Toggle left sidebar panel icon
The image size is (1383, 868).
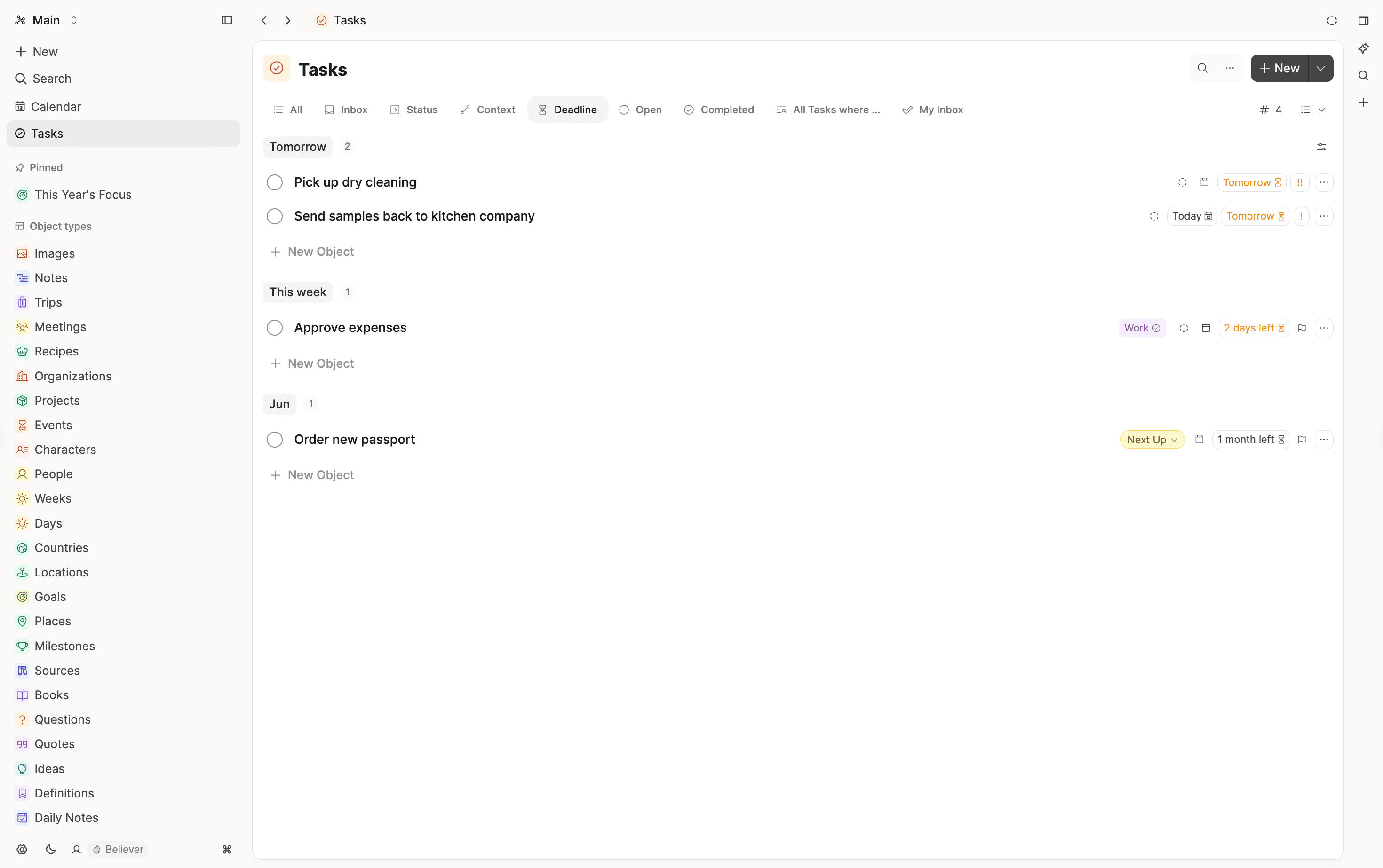click(x=227, y=20)
